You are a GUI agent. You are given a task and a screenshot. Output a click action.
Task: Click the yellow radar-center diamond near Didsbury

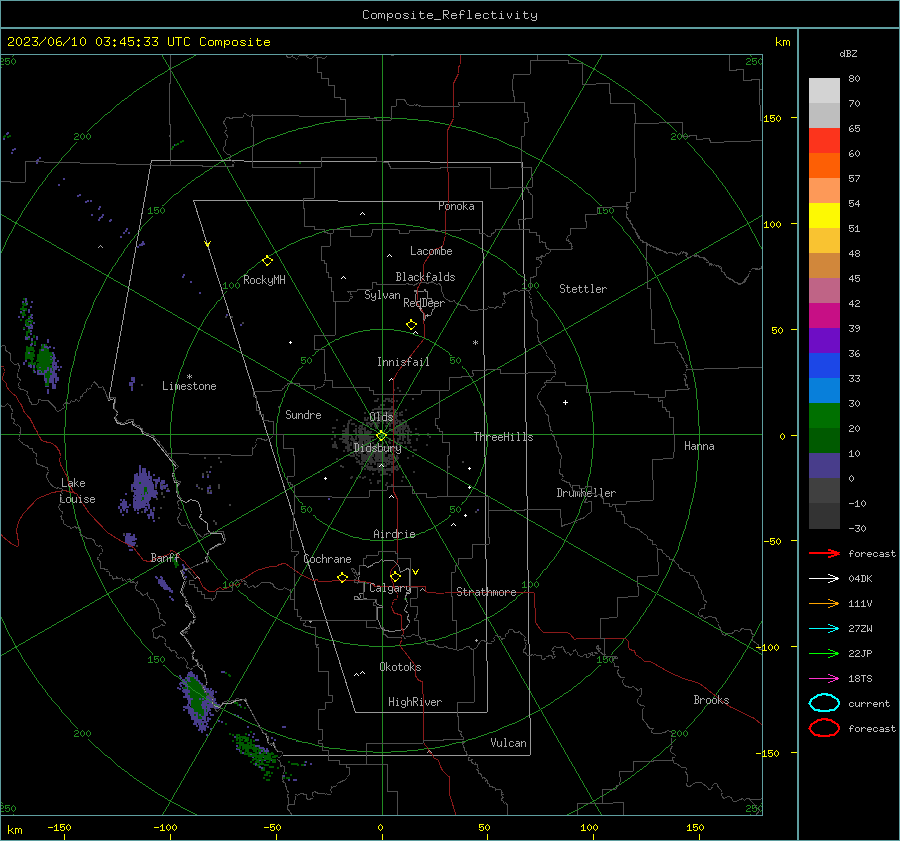pyautogui.click(x=382, y=436)
